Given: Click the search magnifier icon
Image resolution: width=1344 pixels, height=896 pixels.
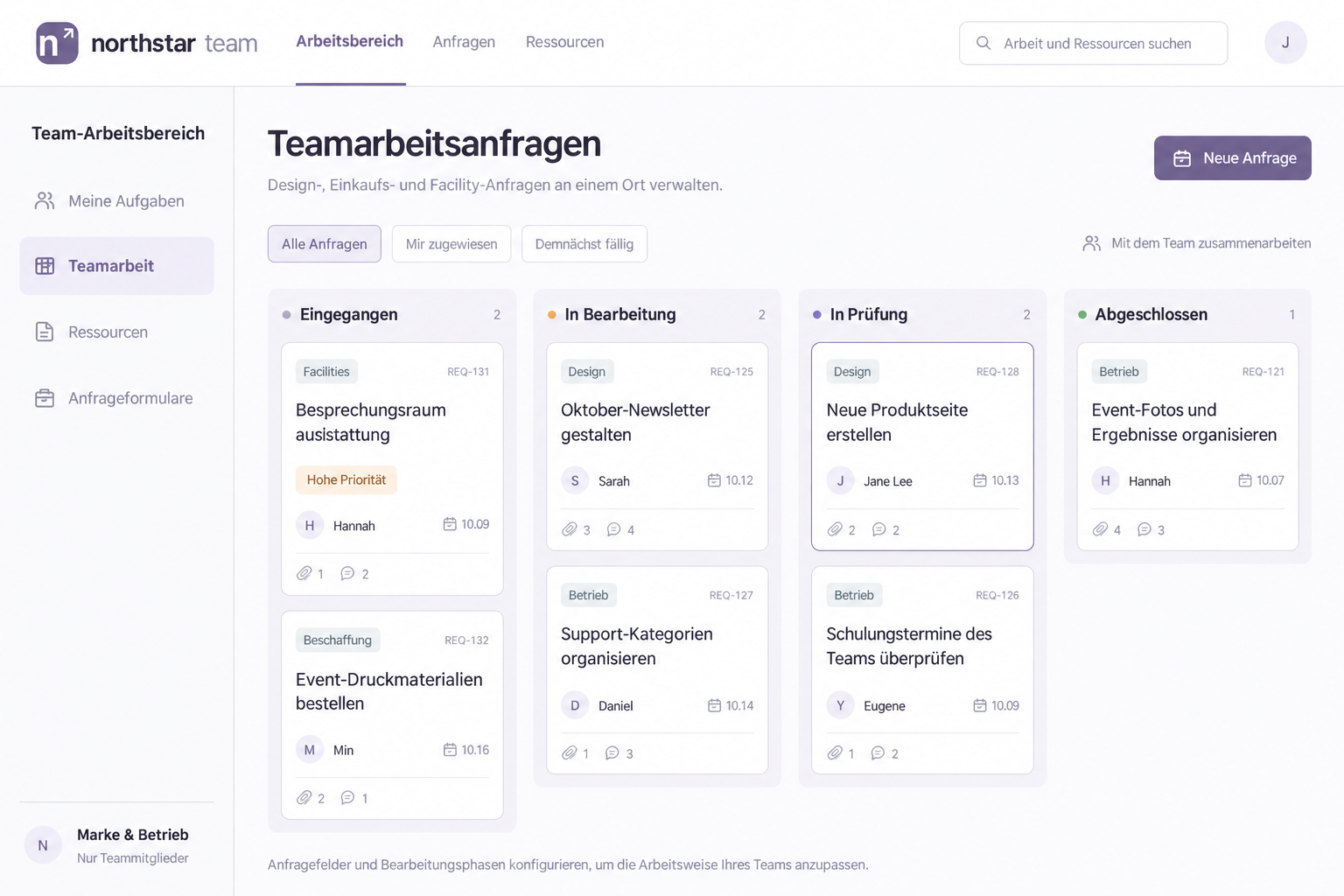Looking at the screenshot, I should point(983,43).
